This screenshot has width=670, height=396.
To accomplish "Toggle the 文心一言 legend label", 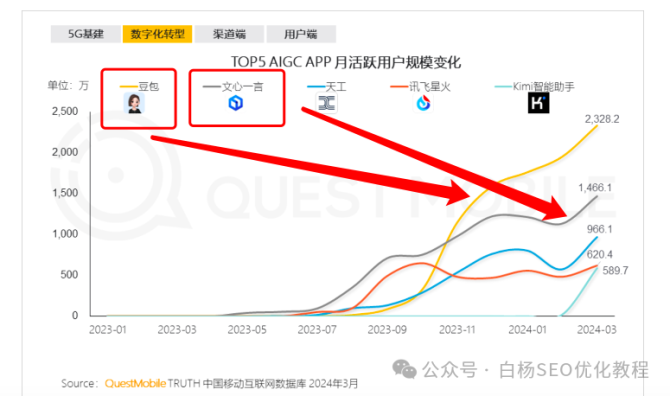I will click(x=242, y=87).
